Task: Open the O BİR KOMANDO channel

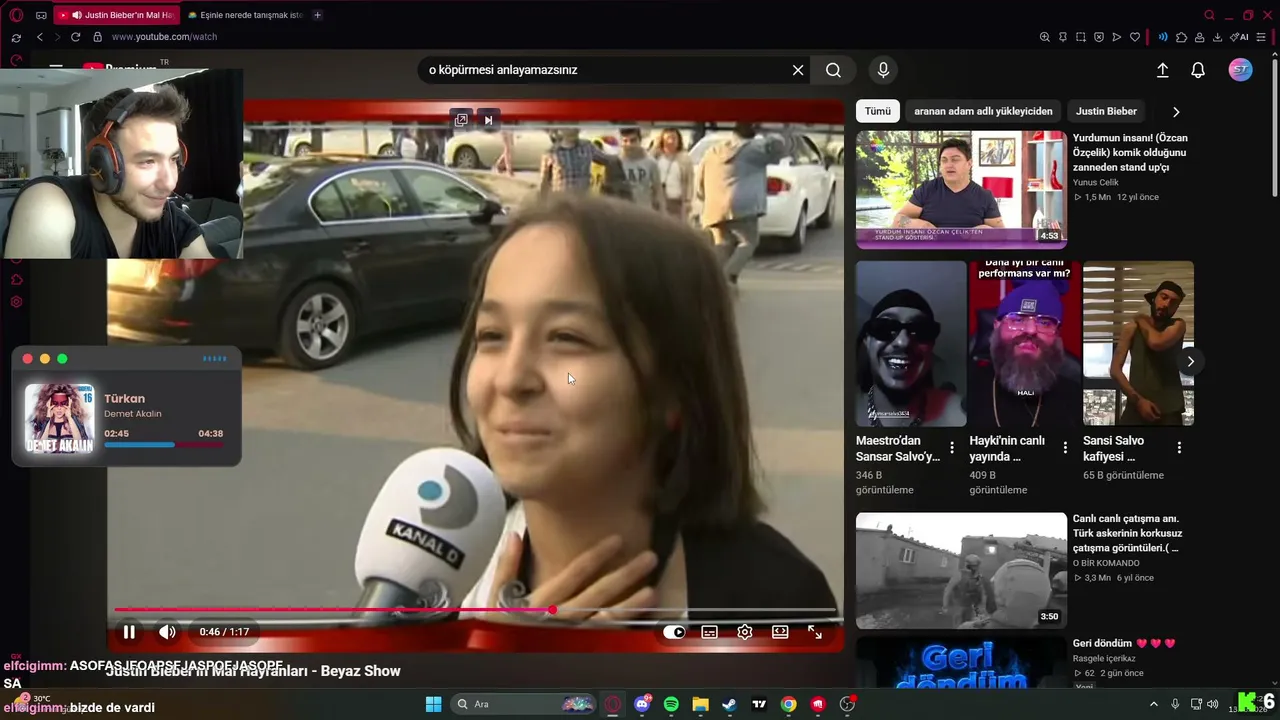Action: point(1106,563)
